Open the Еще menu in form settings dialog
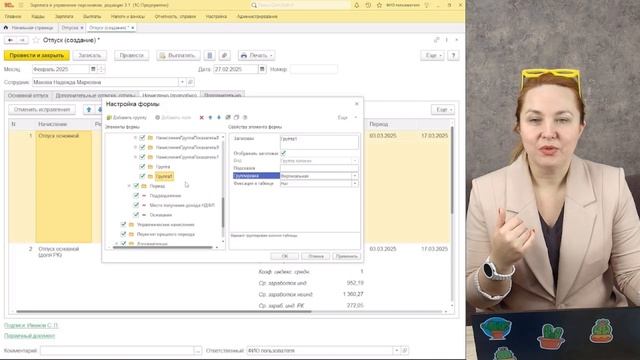This screenshot has width=640, height=360. (347, 118)
